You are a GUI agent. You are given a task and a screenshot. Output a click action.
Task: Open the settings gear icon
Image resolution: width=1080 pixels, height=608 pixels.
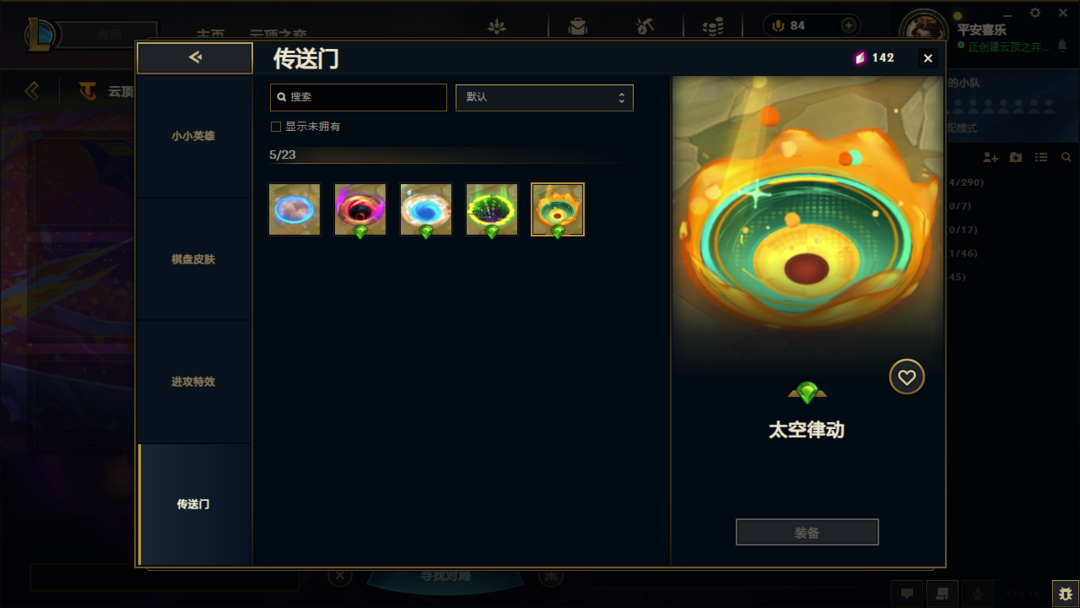[1035, 12]
